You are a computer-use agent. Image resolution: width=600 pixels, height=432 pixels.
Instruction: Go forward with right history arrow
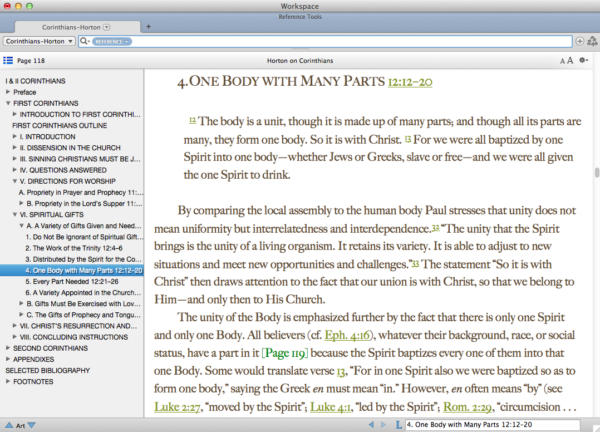coord(383,425)
